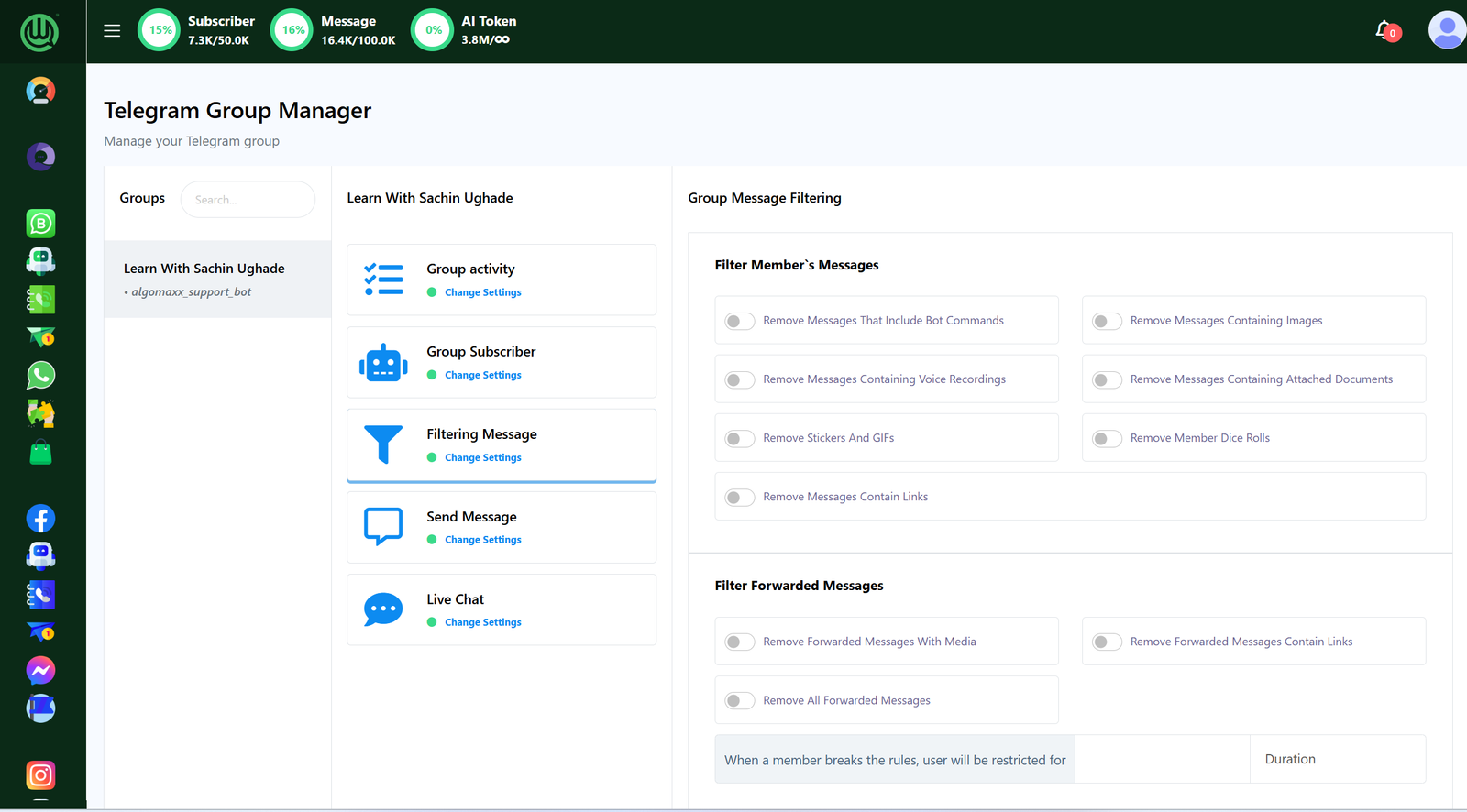Enable Remove Messages Contain Links
The height and width of the screenshot is (812, 1467).
(x=740, y=497)
